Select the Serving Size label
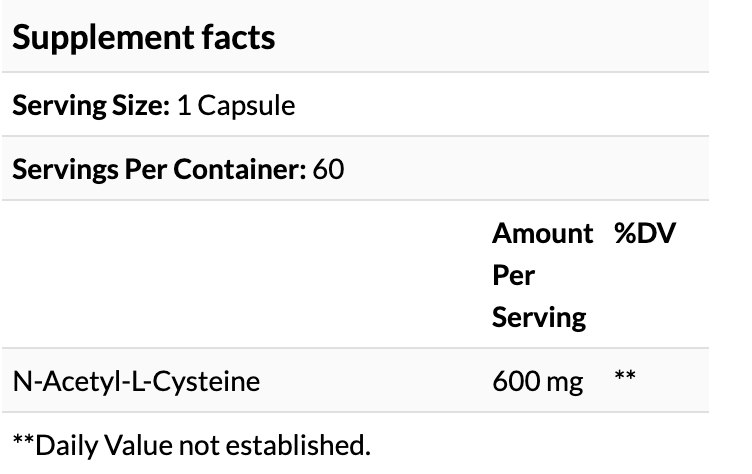This screenshot has height=474, width=752. click(x=91, y=106)
